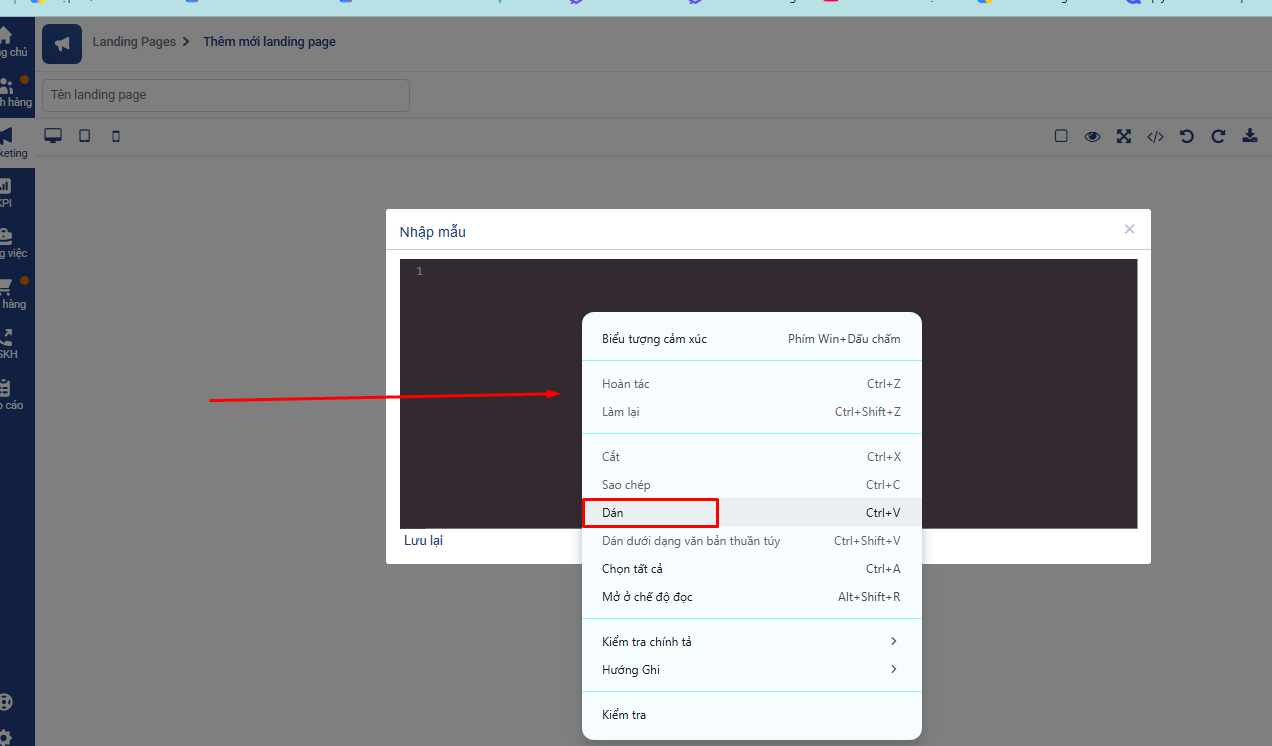Choose Dán from the context menu
The height and width of the screenshot is (746, 1272).
(751, 512)
